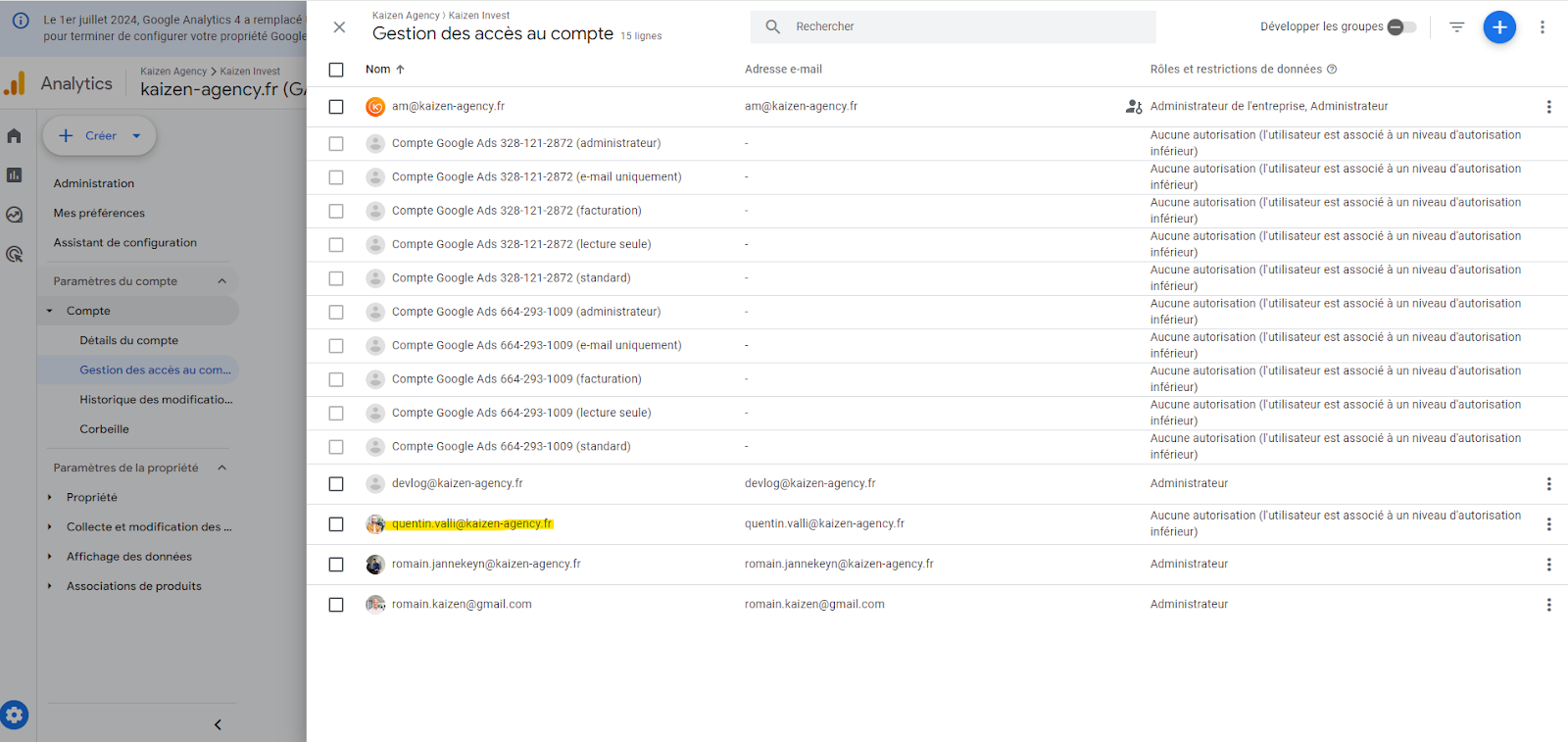The image size is (1568, 742).
Task: Click avatar of romain.kaizen@gmail.com
Action: pyautogui.click(x=375, y=605)
